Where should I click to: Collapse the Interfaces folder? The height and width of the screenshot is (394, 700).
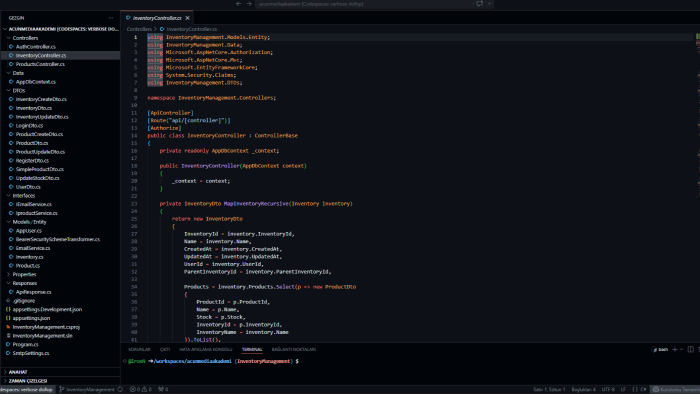pos(8,195)
